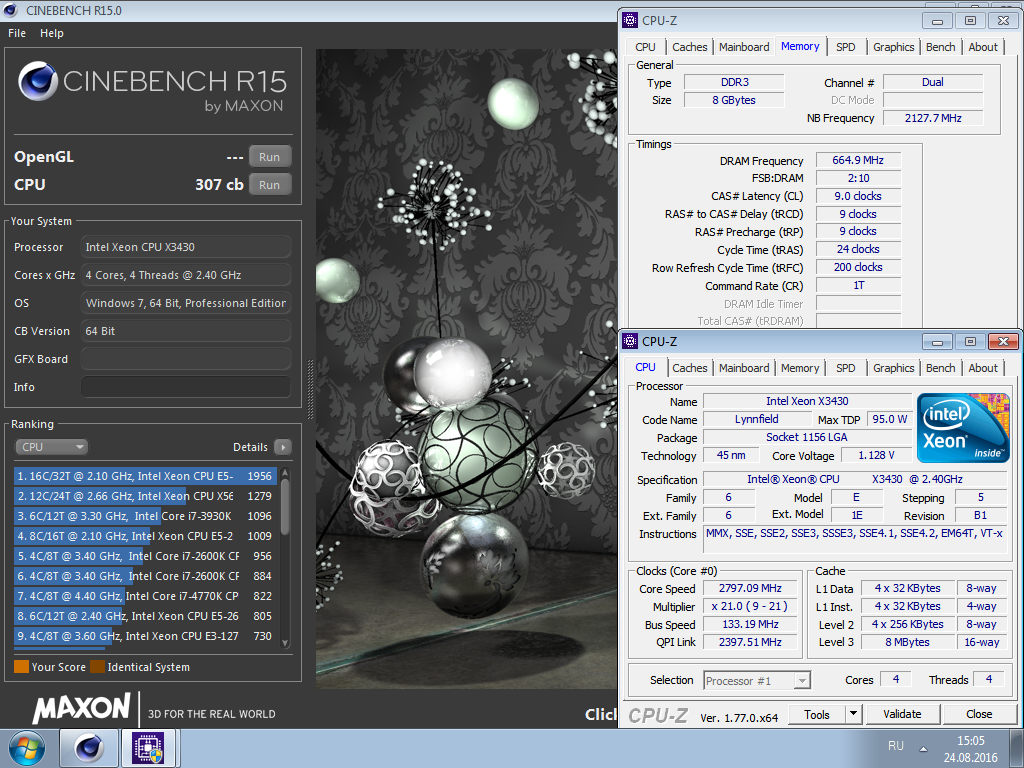Click the RU language indicator
This screenshot has height=768, width=1024.
pyautogui.click(x=895, y=746)
